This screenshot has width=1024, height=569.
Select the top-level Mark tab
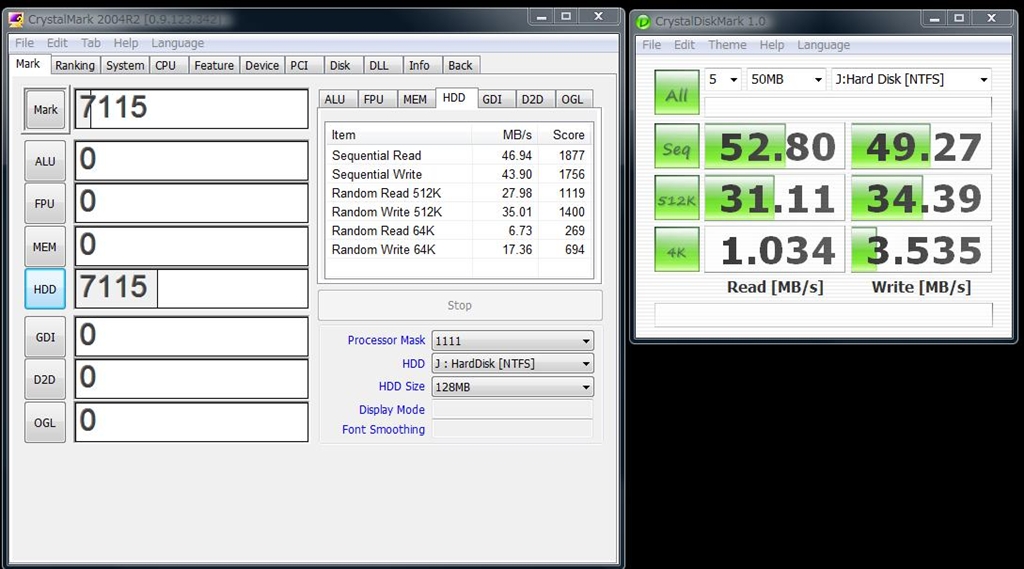click(x=28, y=63)
